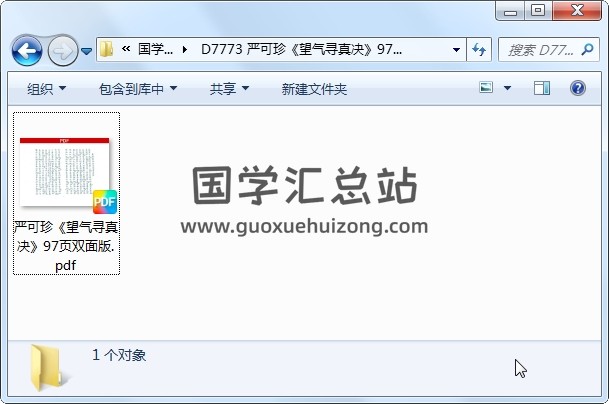The width and height of the screenshot is (609, 404).
Task: Open recent pages dropdown beside navigation arrows
Action: click(86, 51)
